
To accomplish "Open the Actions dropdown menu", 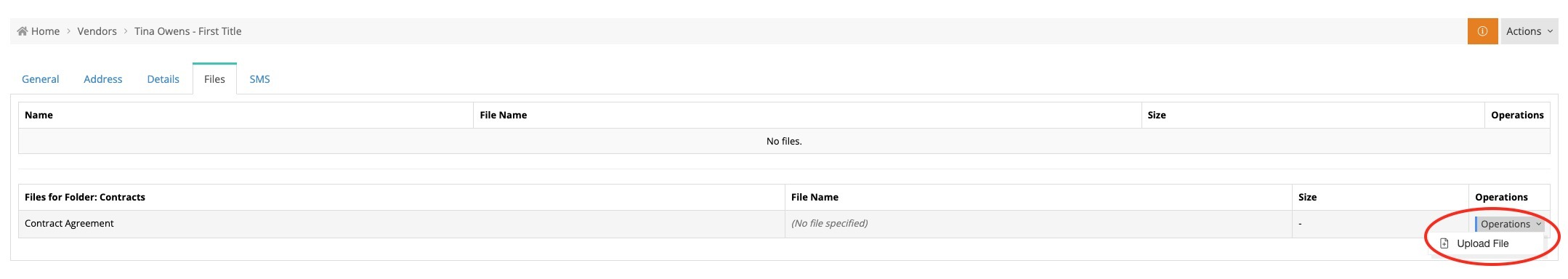I will click(x=1529, y=31).
